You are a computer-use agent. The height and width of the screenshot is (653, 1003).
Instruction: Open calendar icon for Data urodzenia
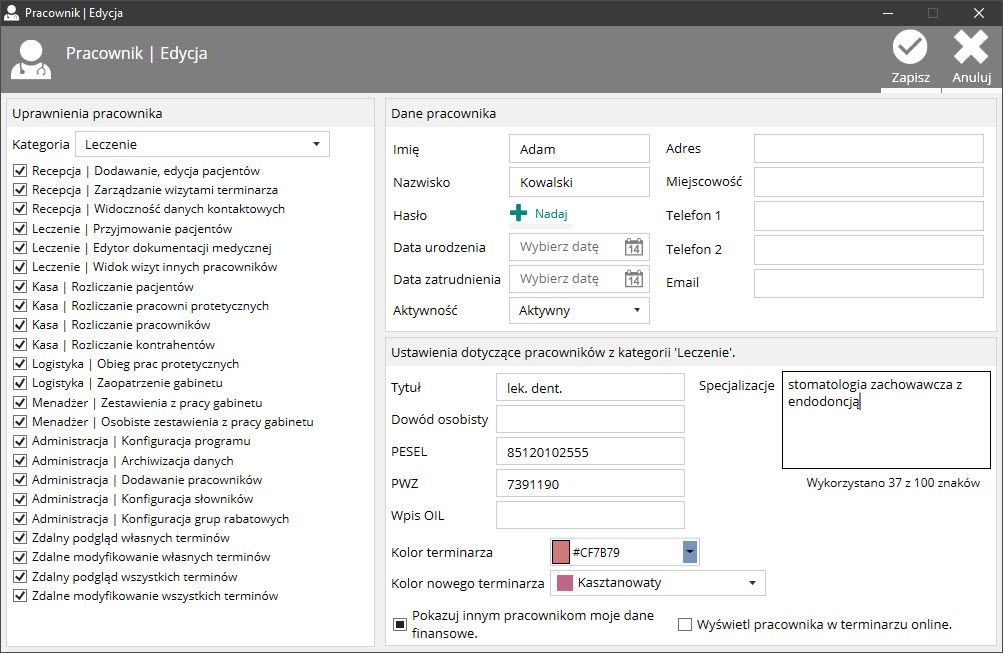(x=634, y=247)
